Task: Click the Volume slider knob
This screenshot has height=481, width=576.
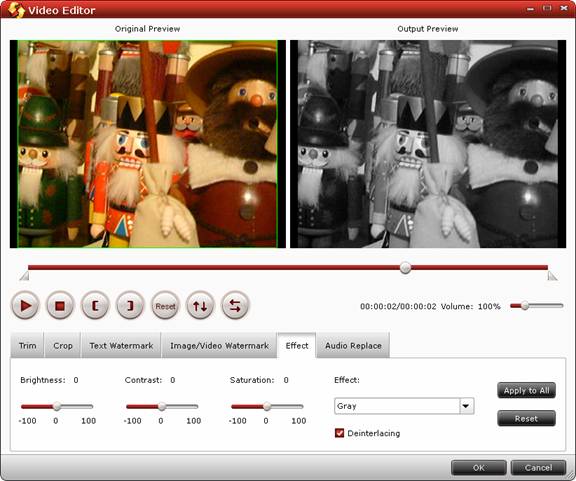Action: (525, 305)
